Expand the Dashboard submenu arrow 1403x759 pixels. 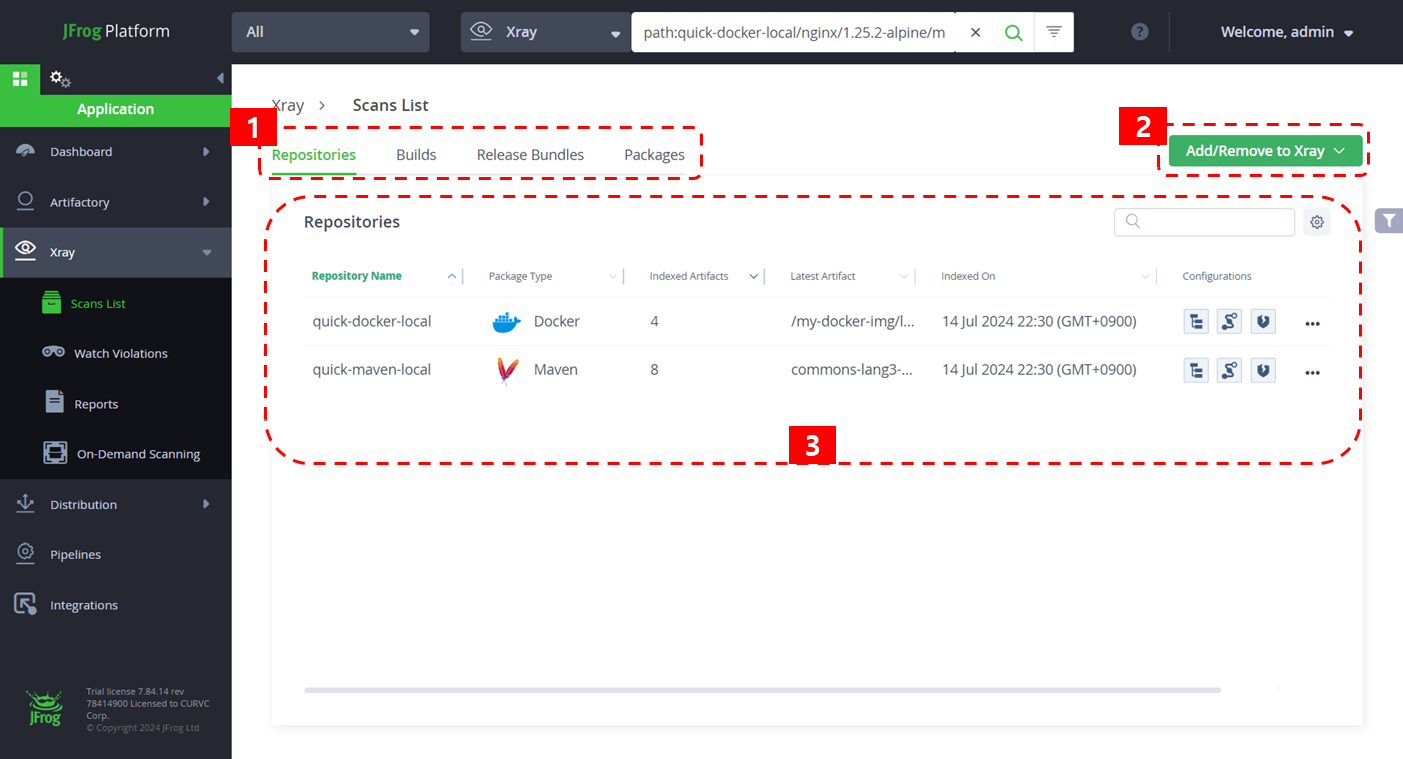pos(206,152)
